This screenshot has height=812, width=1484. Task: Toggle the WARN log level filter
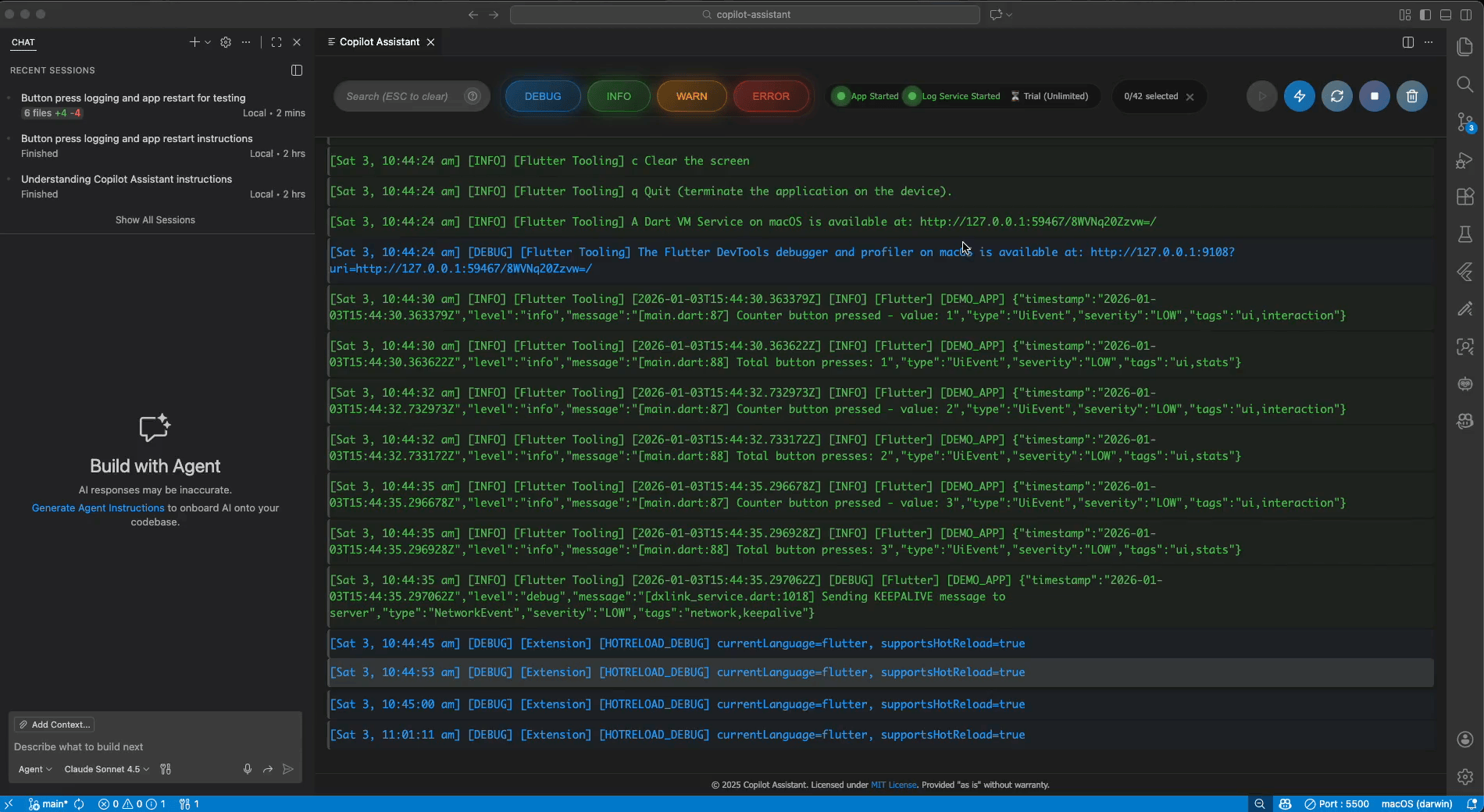coord(690,96)
